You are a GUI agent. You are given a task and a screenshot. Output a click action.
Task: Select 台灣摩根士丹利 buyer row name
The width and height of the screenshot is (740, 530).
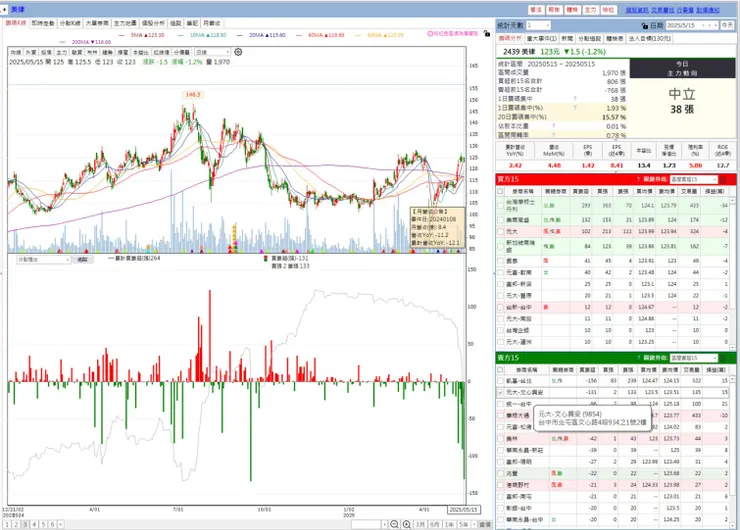[x=521, y=205]
